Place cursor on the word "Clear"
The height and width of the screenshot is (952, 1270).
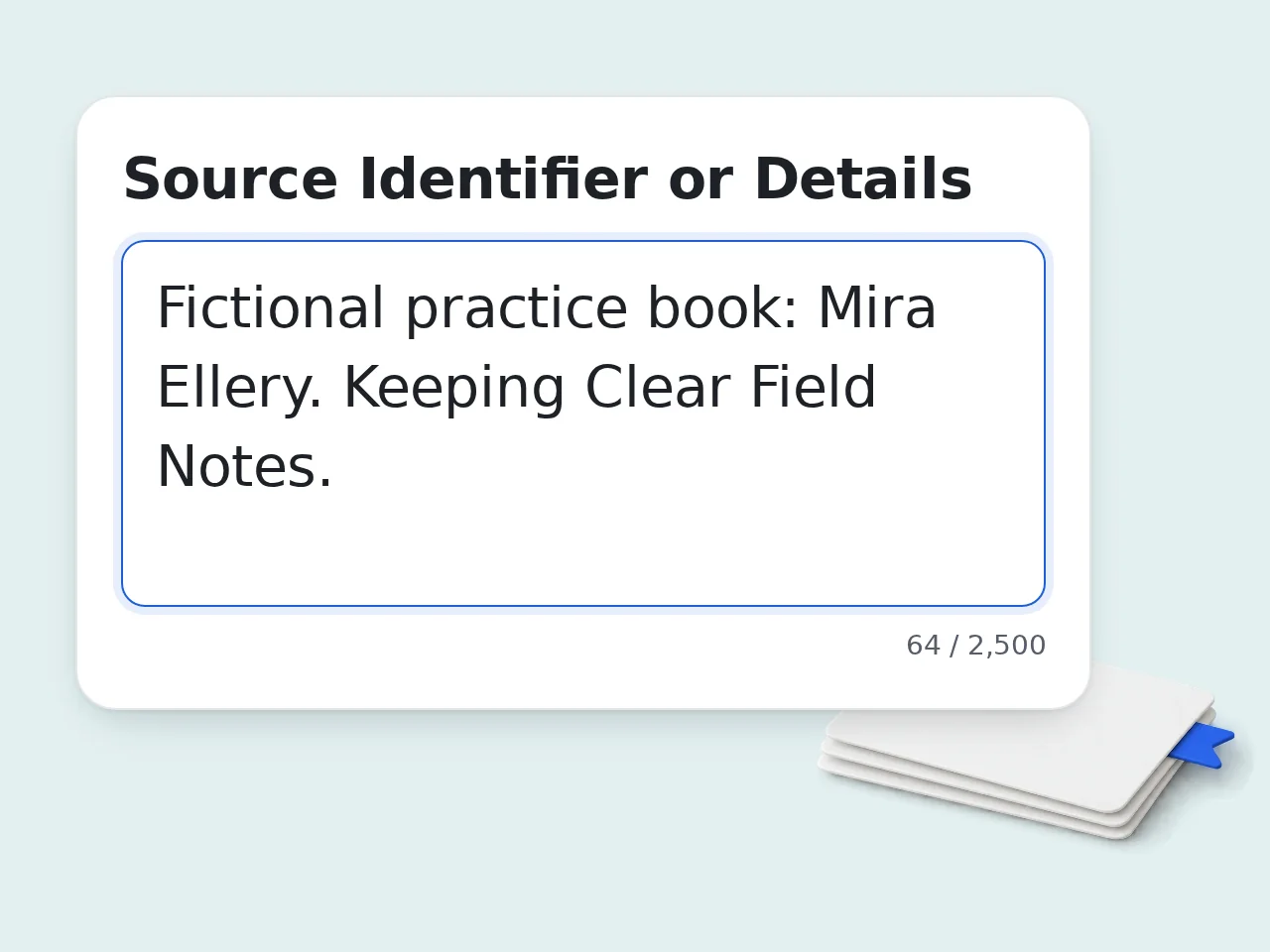(x=657, y=388)
